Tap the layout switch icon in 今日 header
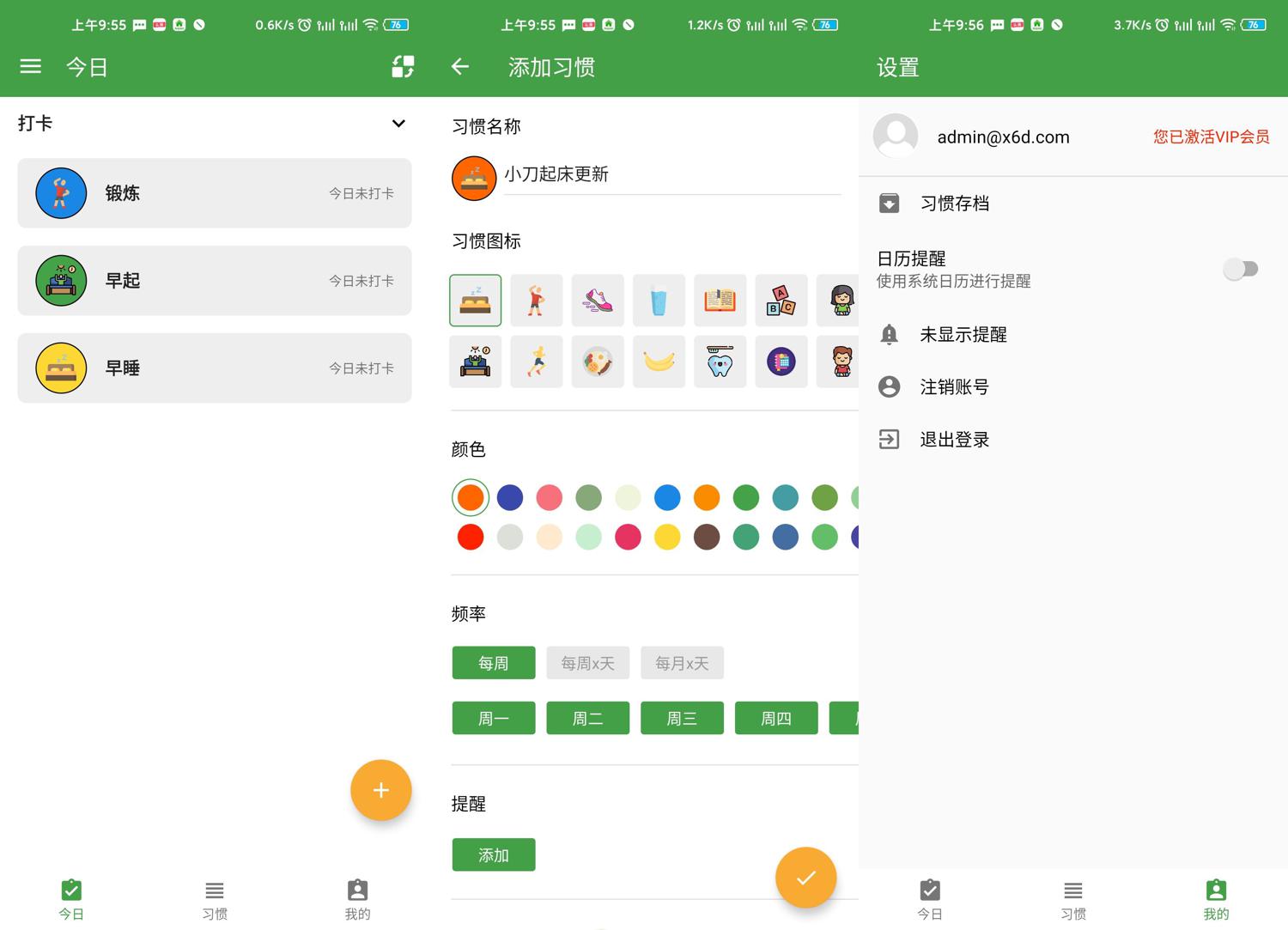The image size is (1288, 930). pyautogui.click(x=403, y=67)
